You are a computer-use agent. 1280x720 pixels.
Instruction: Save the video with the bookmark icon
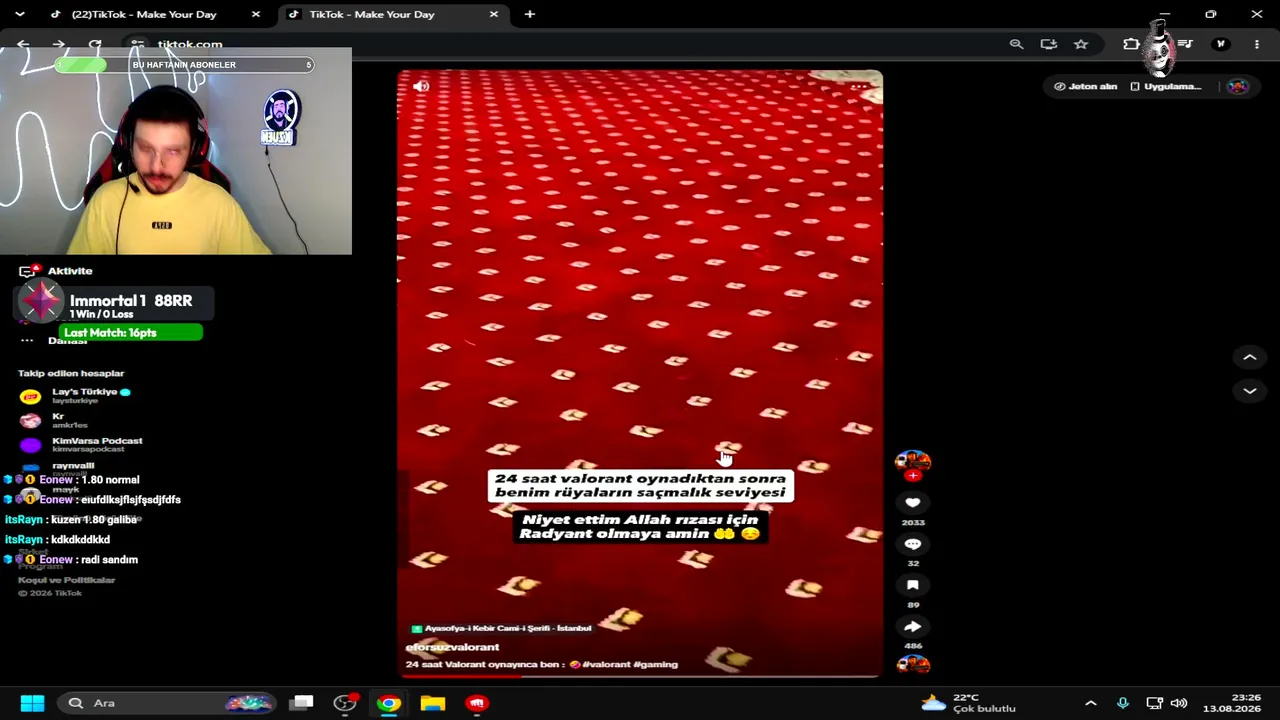912,585
